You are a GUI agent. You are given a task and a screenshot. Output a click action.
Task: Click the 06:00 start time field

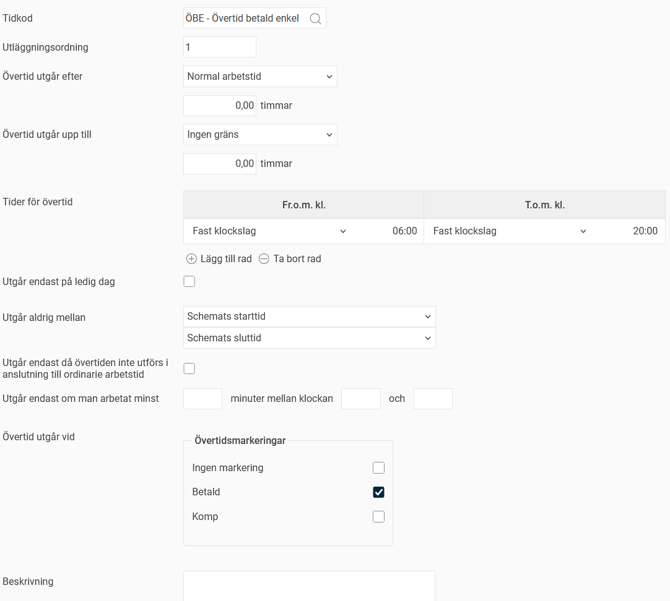[394, 231]
